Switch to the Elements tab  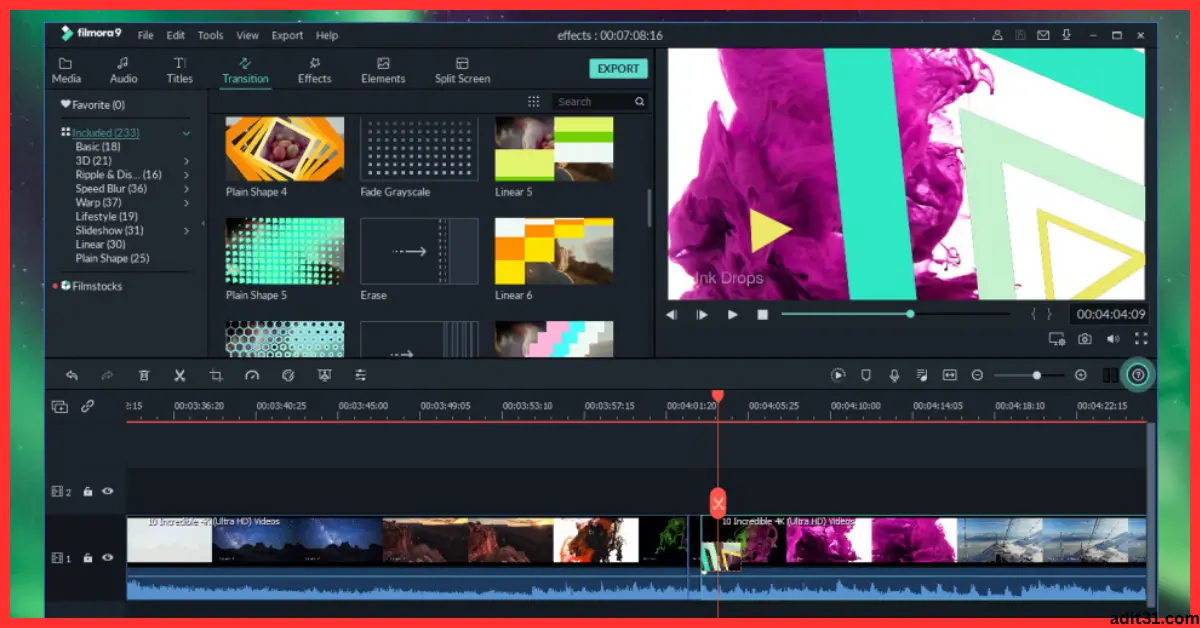click(x=383, y=71)
